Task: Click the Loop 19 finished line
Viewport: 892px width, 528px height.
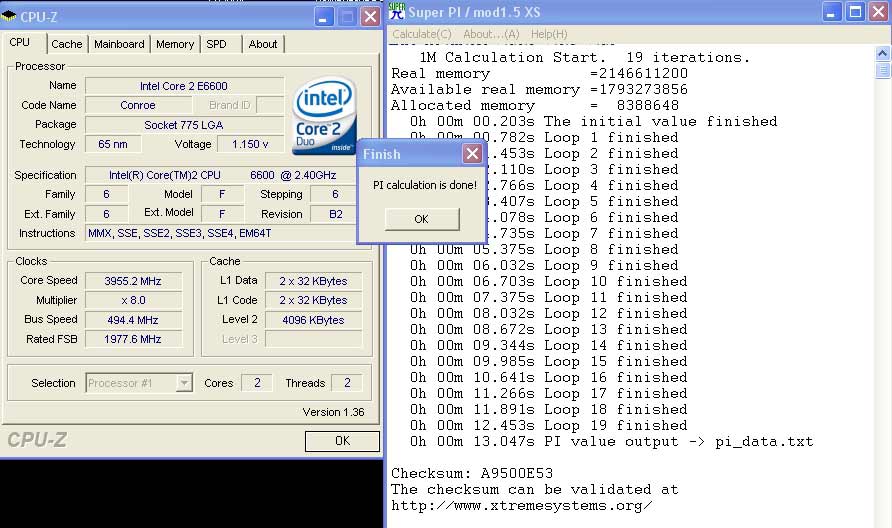Action: coord(548,426)
